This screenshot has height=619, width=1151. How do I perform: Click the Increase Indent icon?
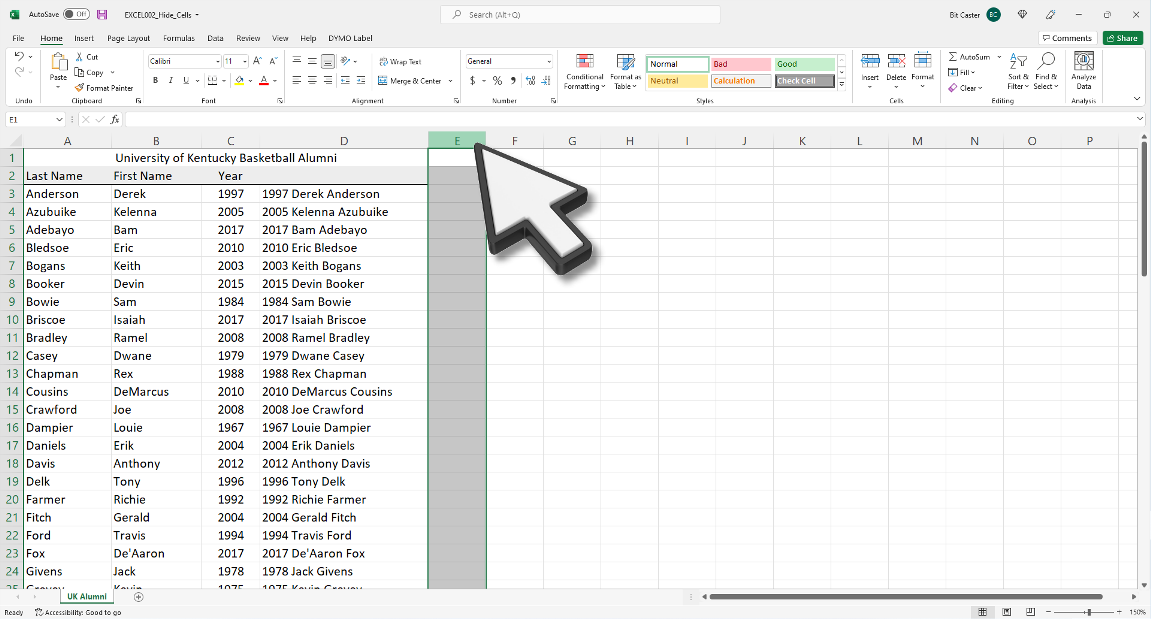click(x=360, y=81)
